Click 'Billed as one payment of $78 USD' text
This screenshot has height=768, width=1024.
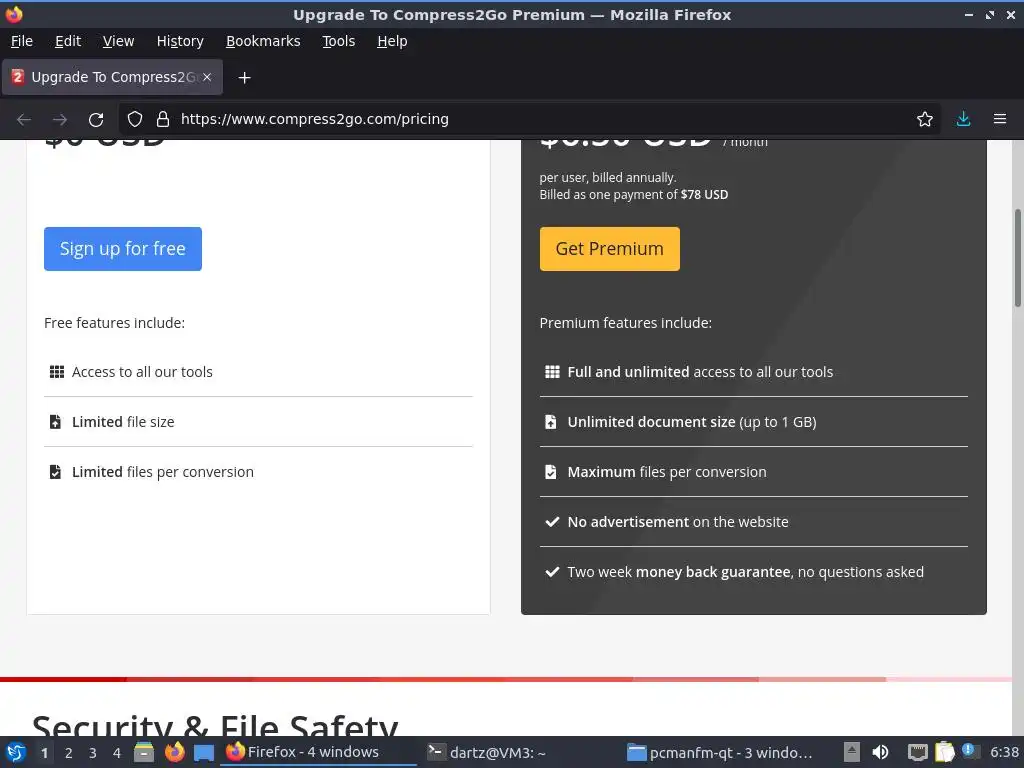tap(633, 195)
